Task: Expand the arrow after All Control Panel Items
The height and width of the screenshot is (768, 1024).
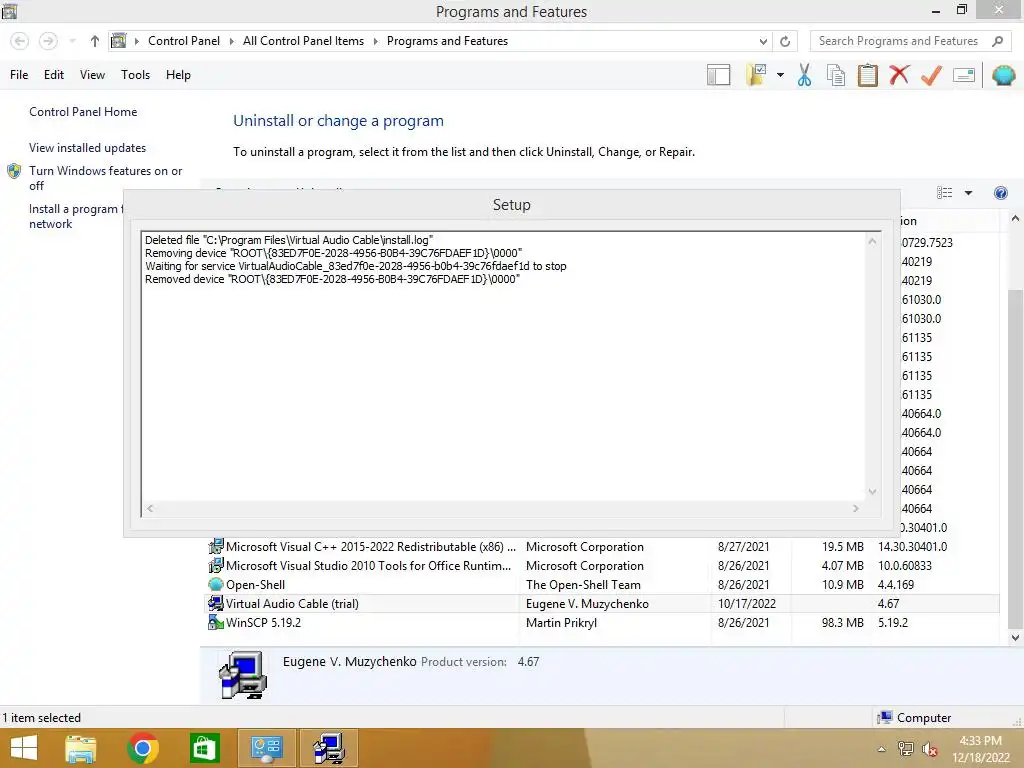Action: tap(376, 41)
